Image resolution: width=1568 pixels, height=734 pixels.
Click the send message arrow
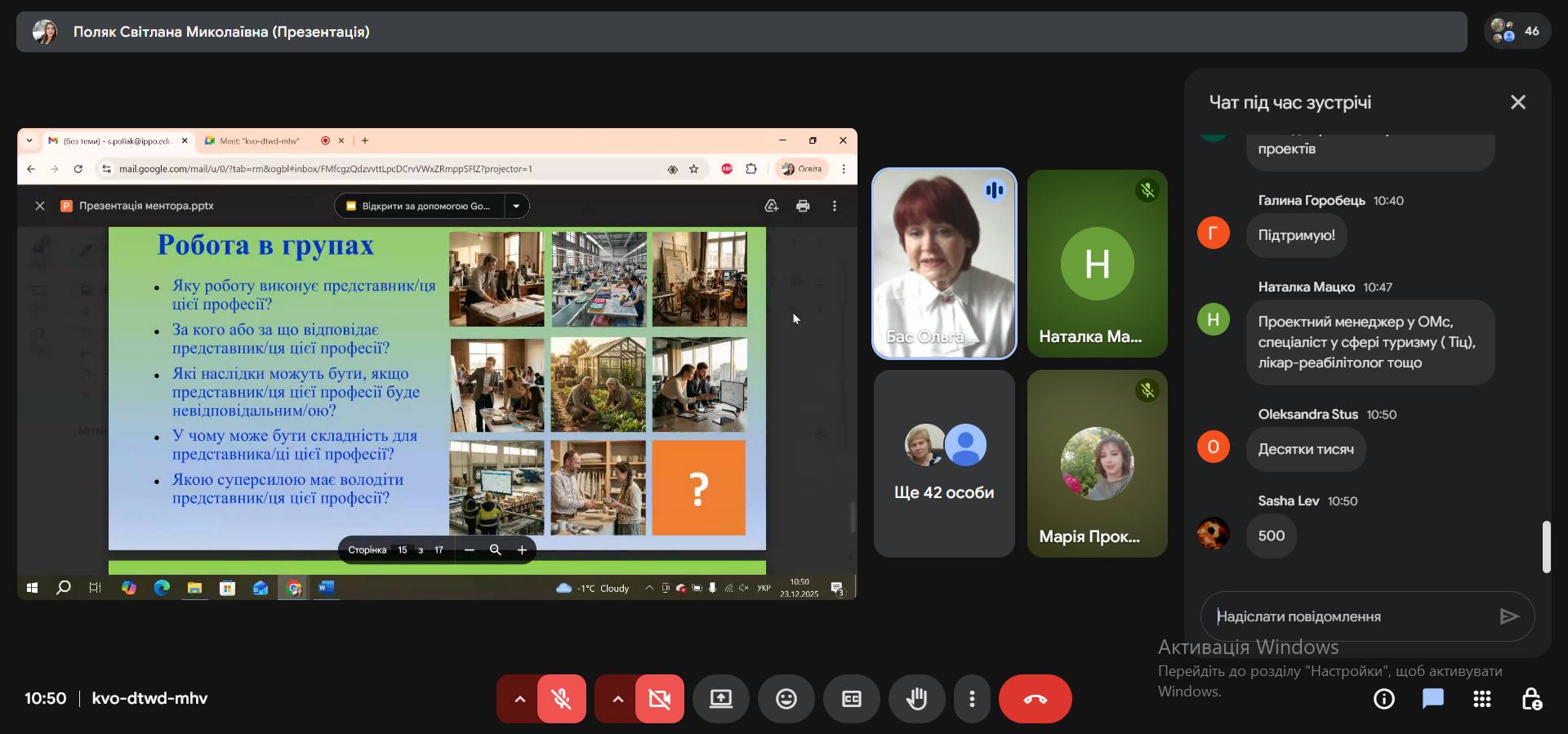click(x=1508, y=616)
